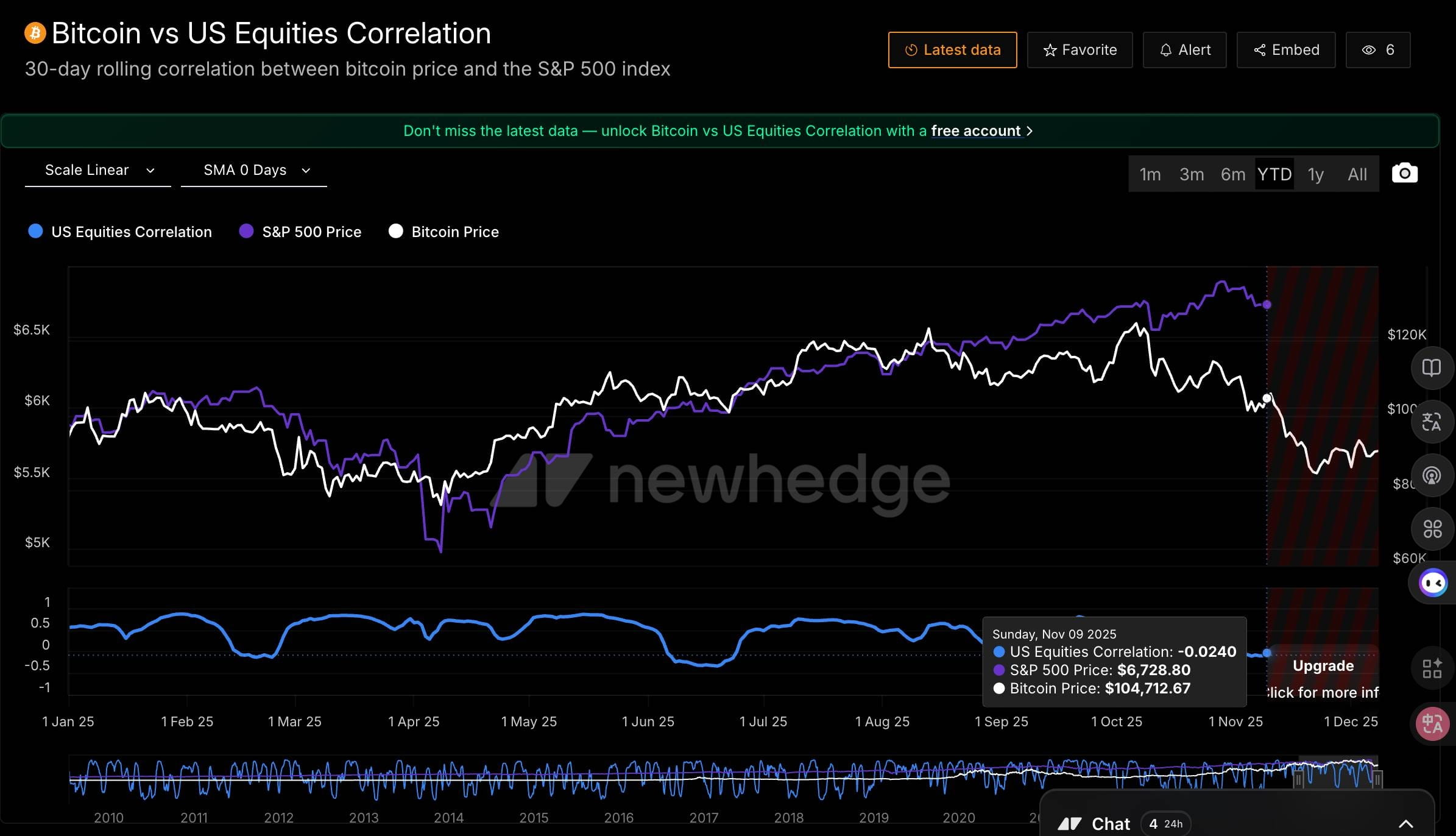Click the book icon in right sidebar
Image resolution: width=1456 pixels, height=836 pixels.
click(1431, 367)
